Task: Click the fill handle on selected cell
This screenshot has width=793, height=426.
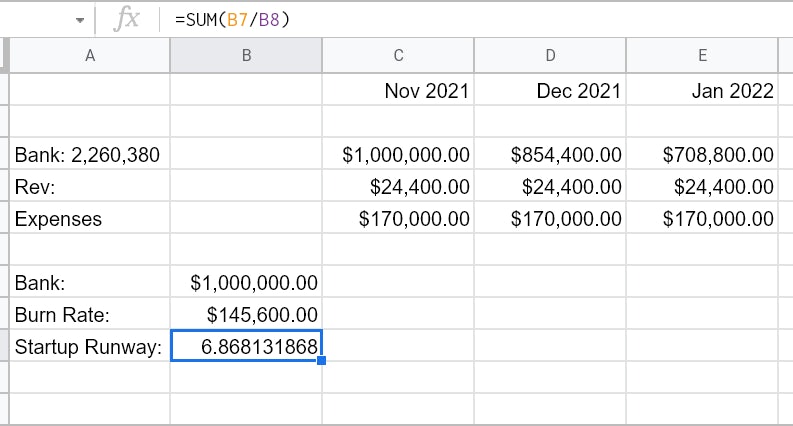Action: pyautogui.click(x=322, y=360)
